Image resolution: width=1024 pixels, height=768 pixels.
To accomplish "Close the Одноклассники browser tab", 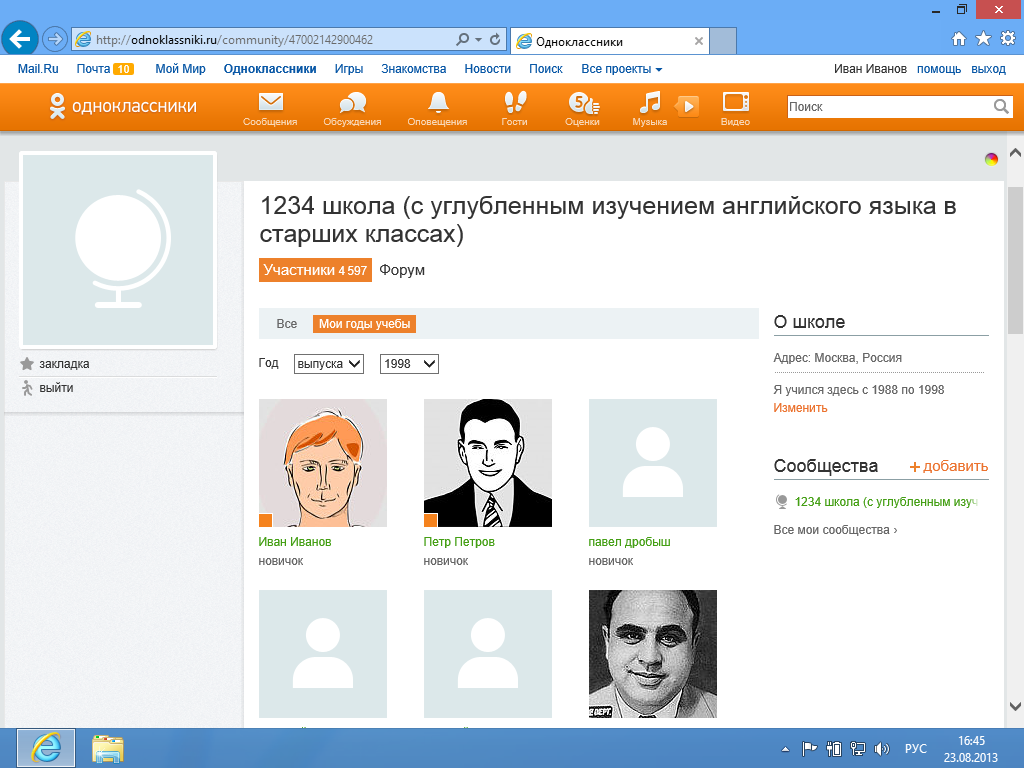I will (699, 41).
